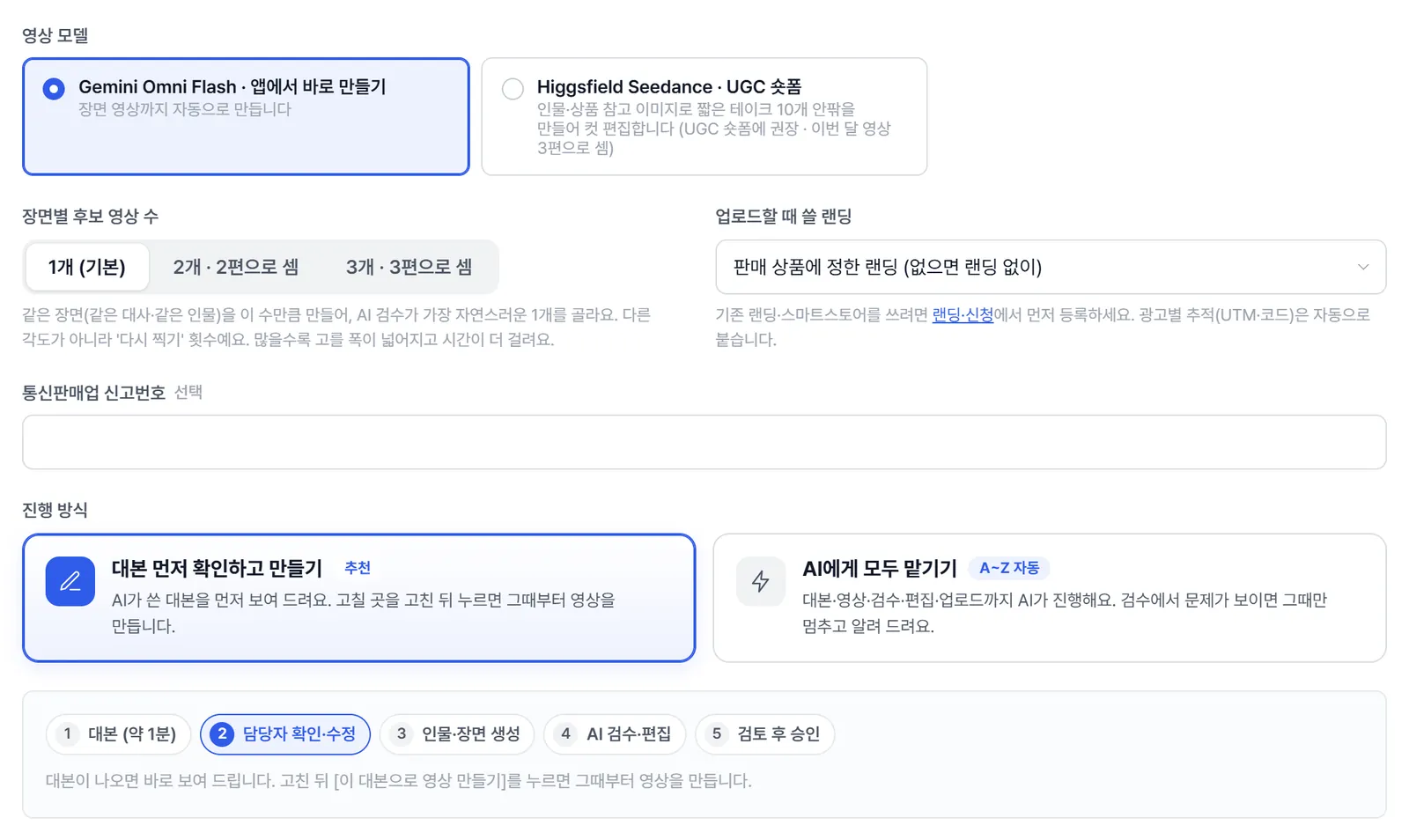The height and width of the screenshot is (840, 1409).
Task: Select step 5 검토 후 승인
Action: click(764, 734)
